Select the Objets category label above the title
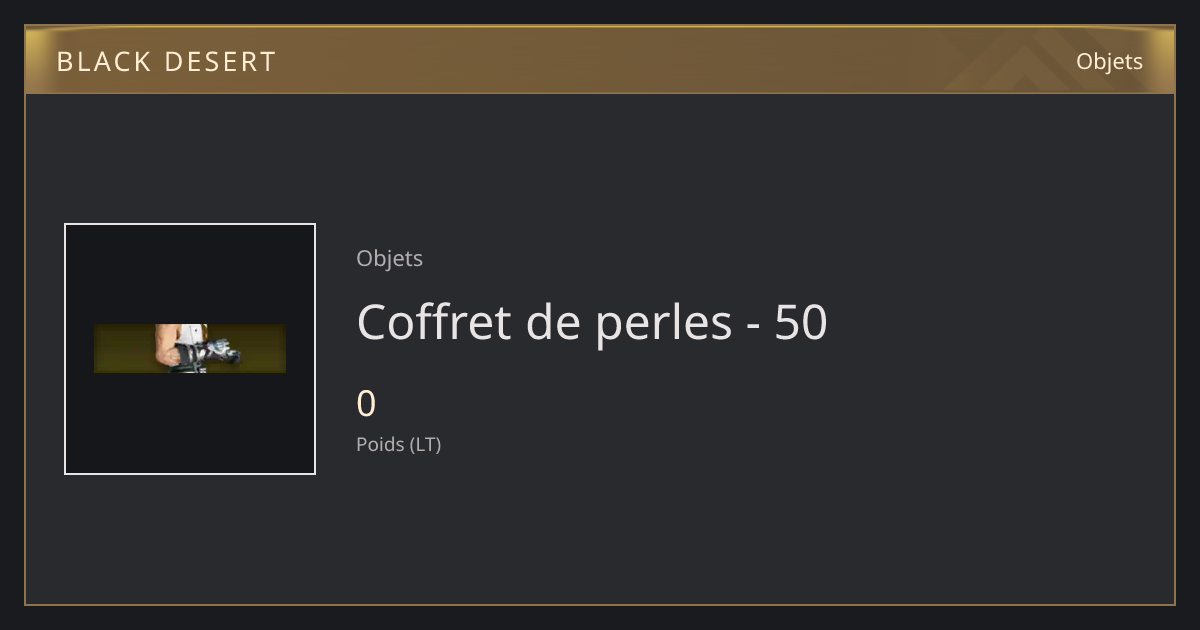Image resolution: width=1200 pixels, height=630 pixels. (389, 258)
